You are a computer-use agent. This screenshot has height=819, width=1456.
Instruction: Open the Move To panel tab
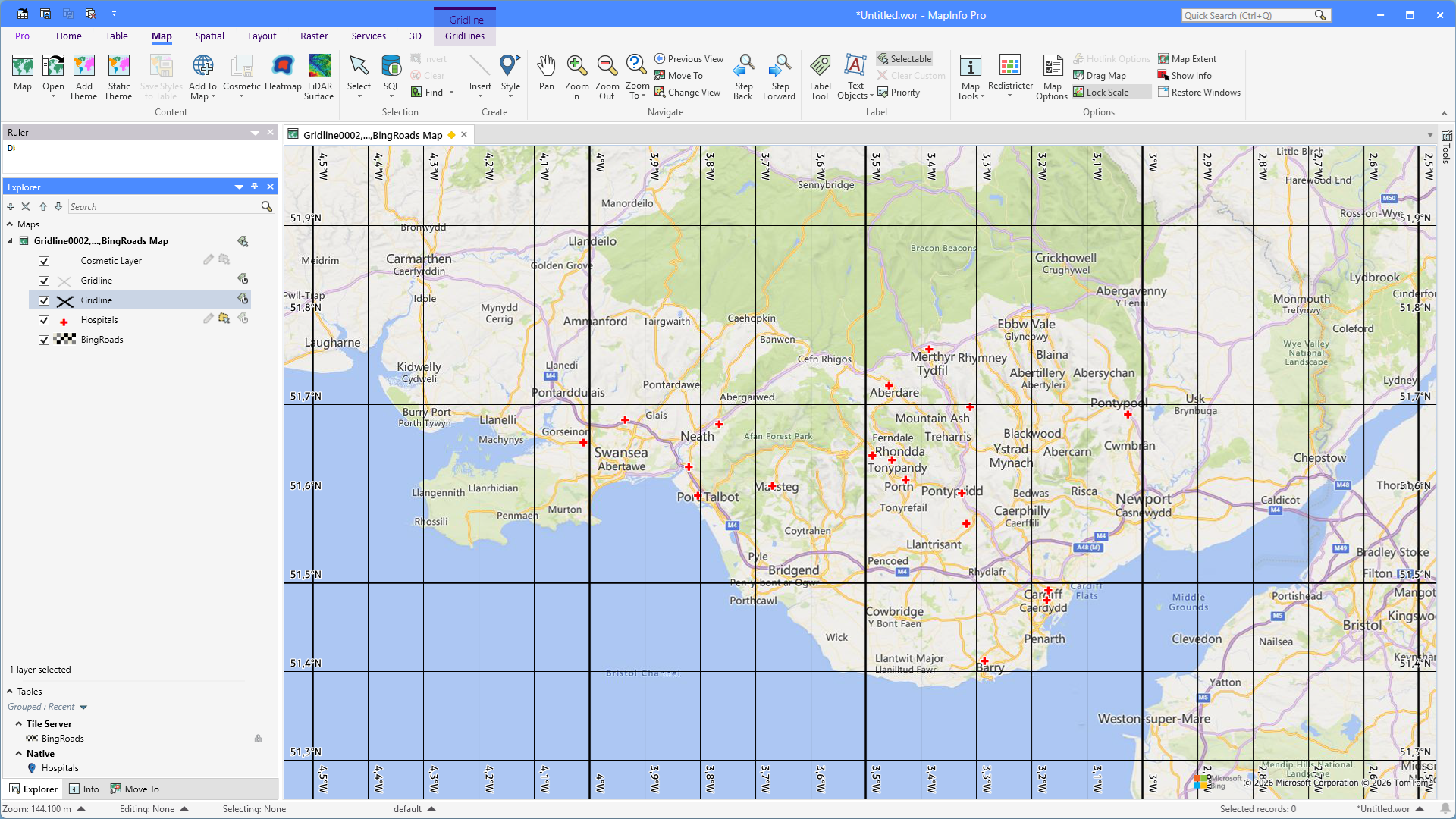click(x=135, y=789)
